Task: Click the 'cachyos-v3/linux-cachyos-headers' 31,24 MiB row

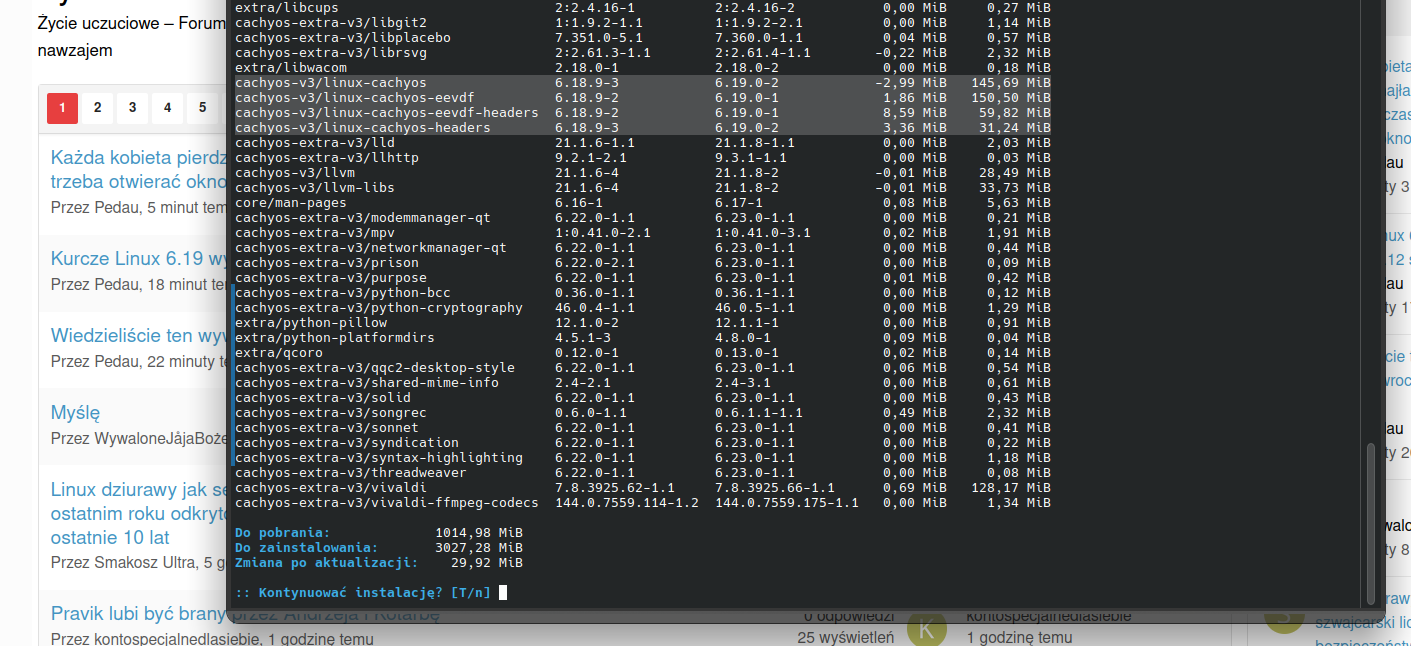Action: coord(643,128)
